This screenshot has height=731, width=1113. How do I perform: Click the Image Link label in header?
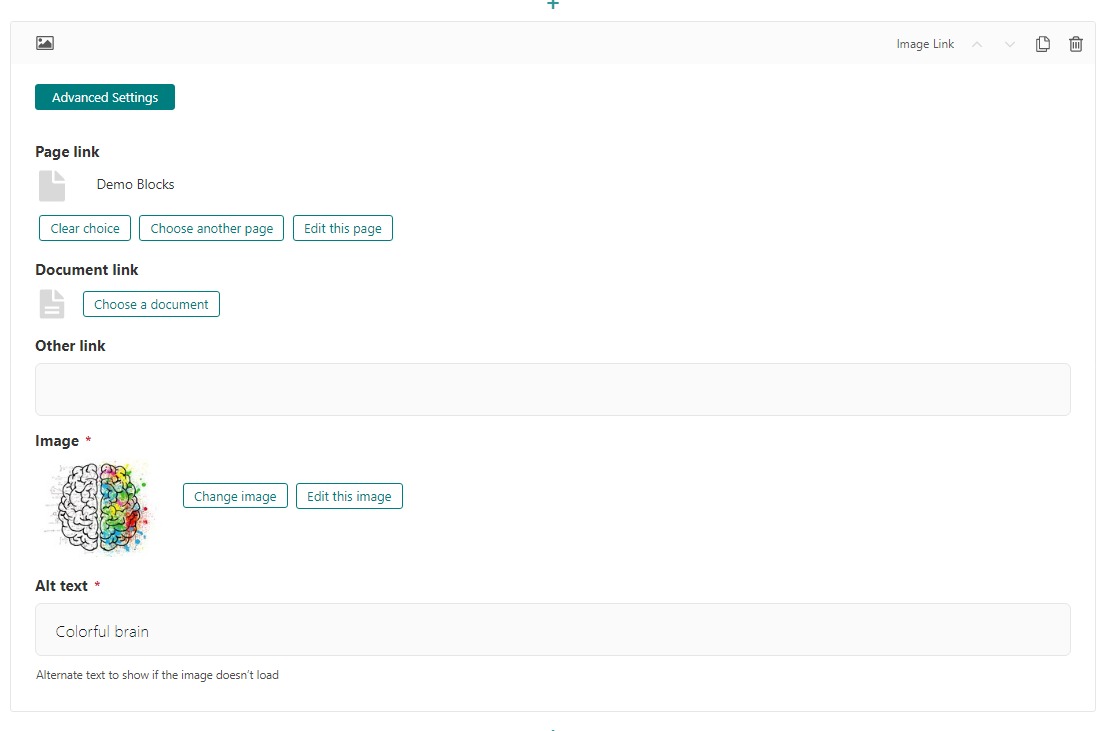click(925, 44)
